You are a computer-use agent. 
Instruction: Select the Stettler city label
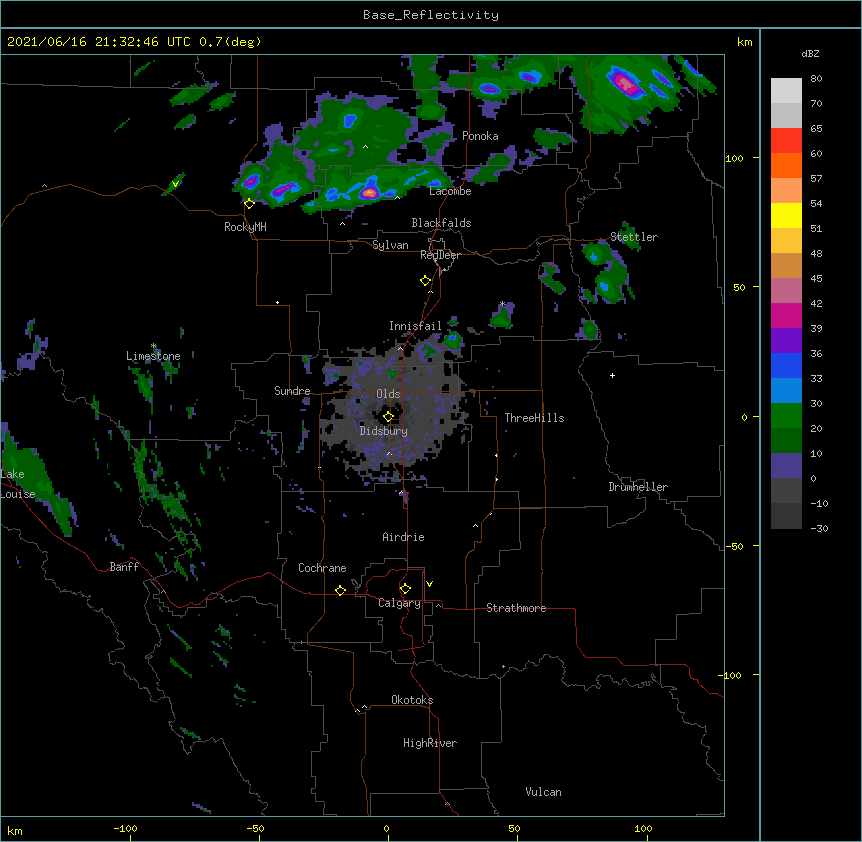(x=634, y=237)
